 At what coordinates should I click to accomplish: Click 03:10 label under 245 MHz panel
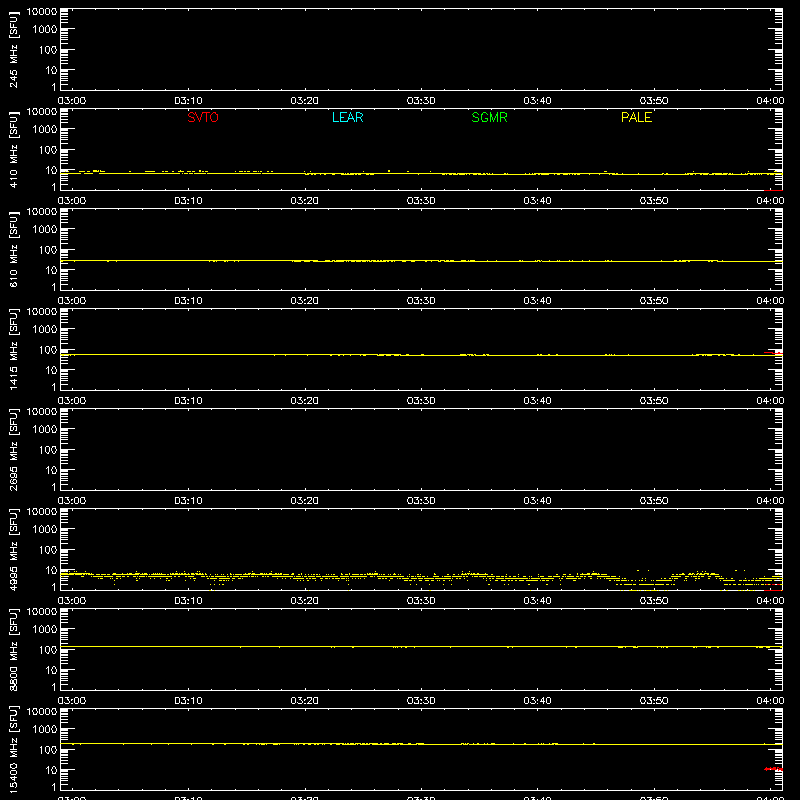[188, 101]
